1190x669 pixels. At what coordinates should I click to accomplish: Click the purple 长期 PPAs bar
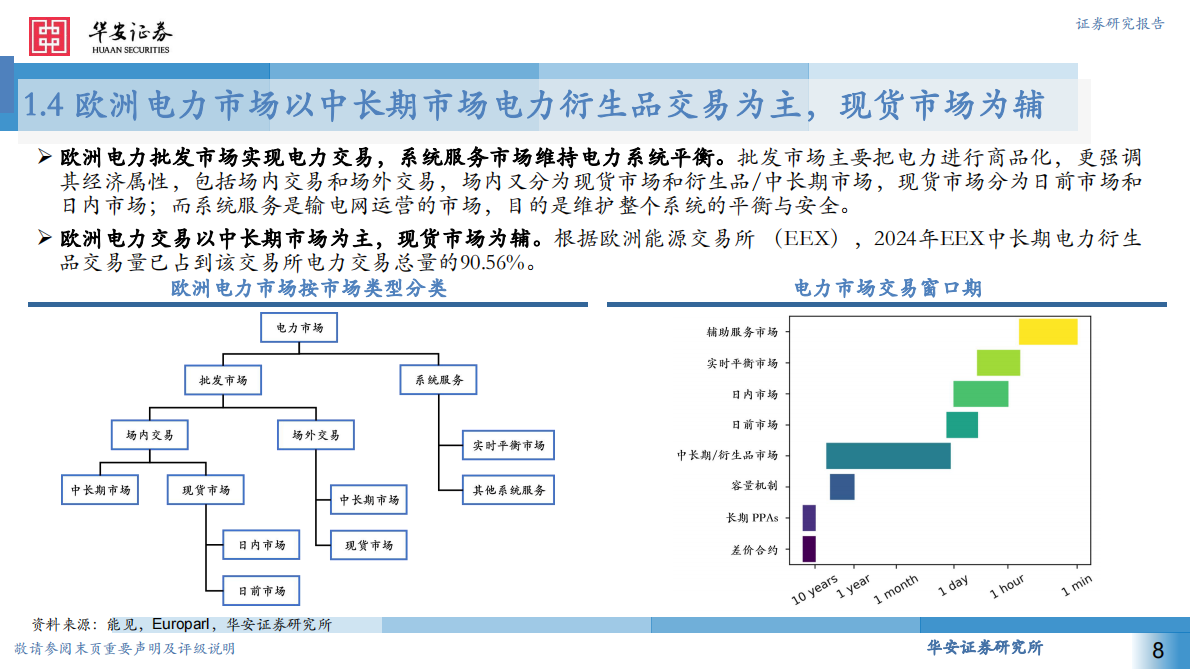[x=809, y=518]
